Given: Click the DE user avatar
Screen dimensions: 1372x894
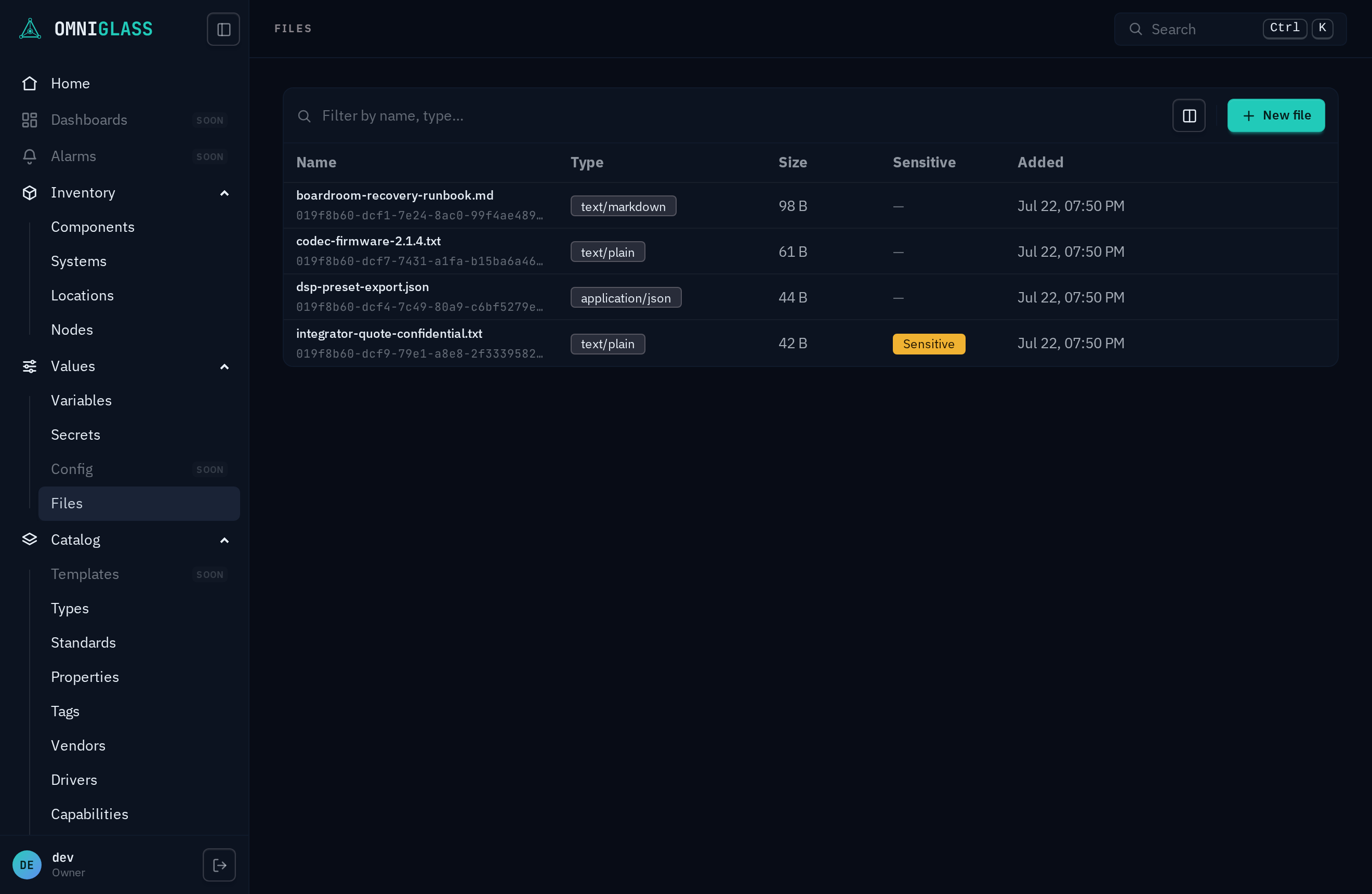Looking at the screenshot, I should (x=27, y=864).
